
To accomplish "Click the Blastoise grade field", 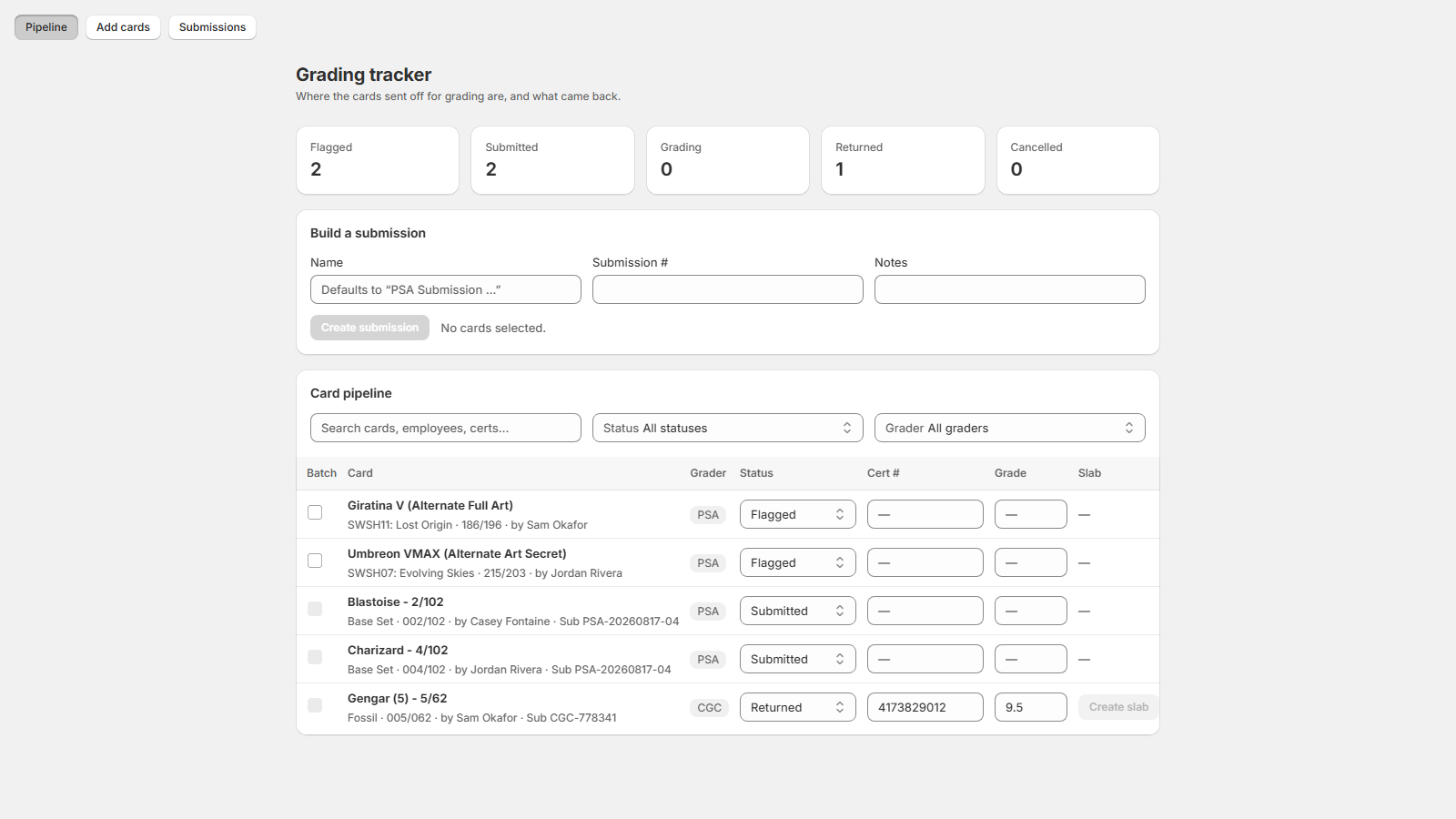I will (1031, 611).
